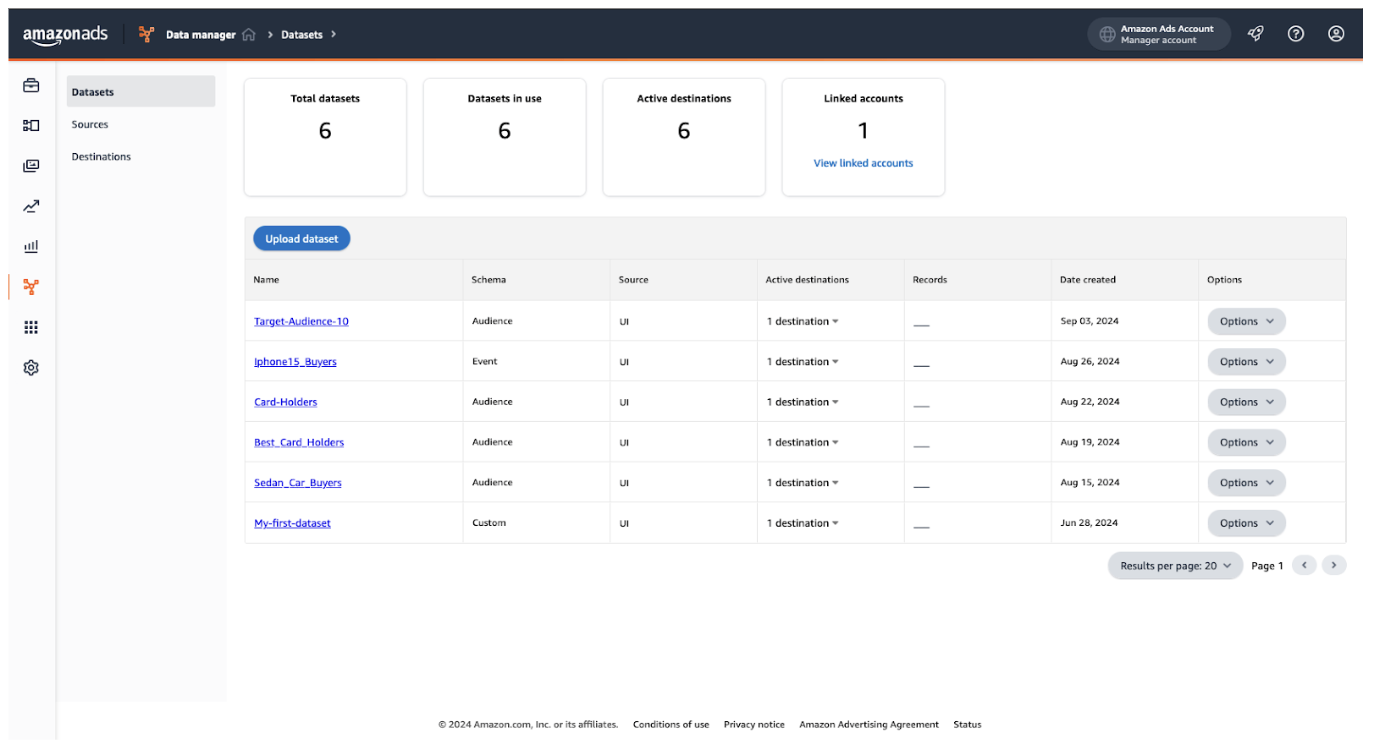The image size is (1386, 746).
Task: Open the orange data manager sidebar icon
Action: coord(31,287)
